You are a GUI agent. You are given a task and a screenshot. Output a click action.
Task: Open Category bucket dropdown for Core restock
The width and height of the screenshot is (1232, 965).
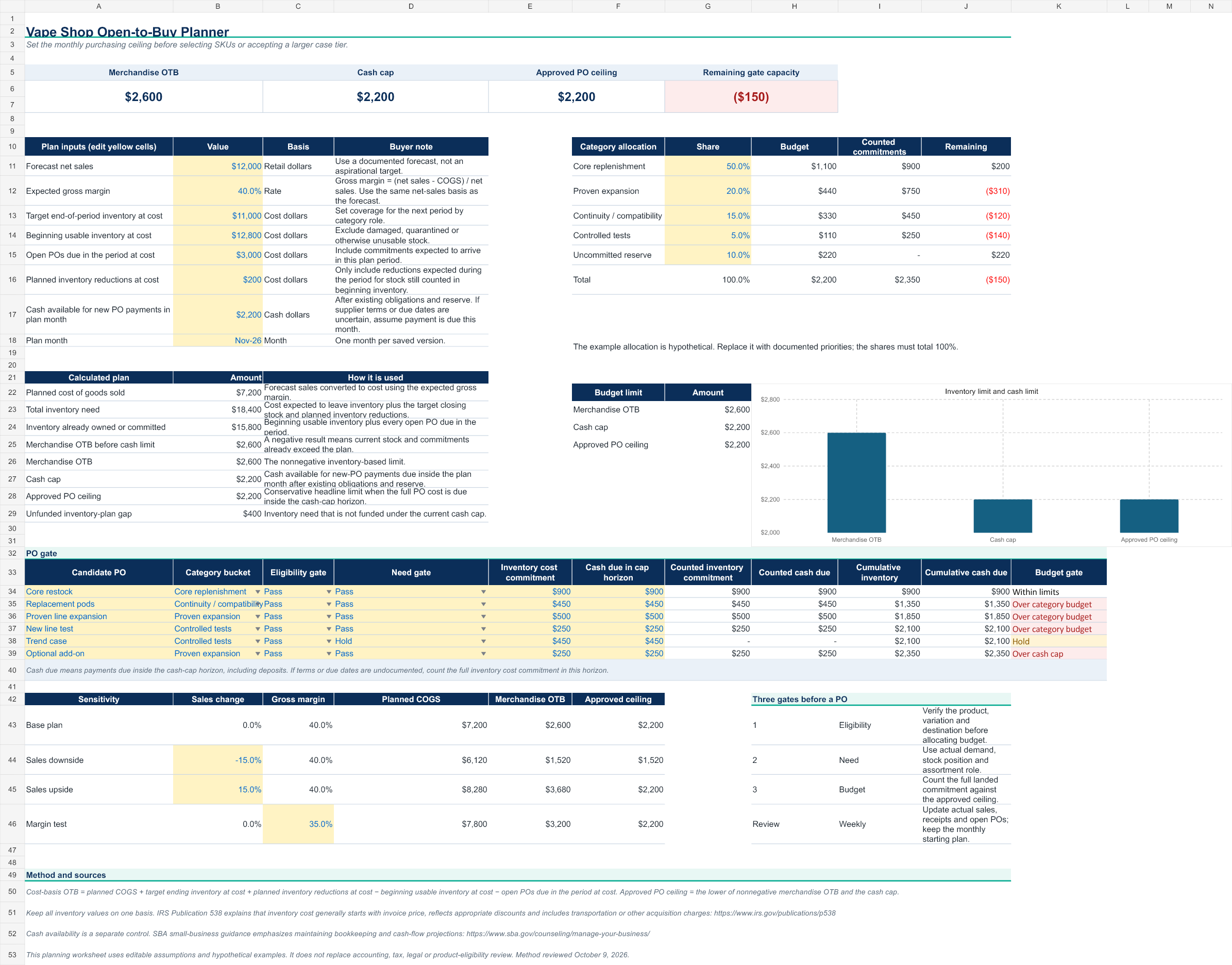click(258, 592)
